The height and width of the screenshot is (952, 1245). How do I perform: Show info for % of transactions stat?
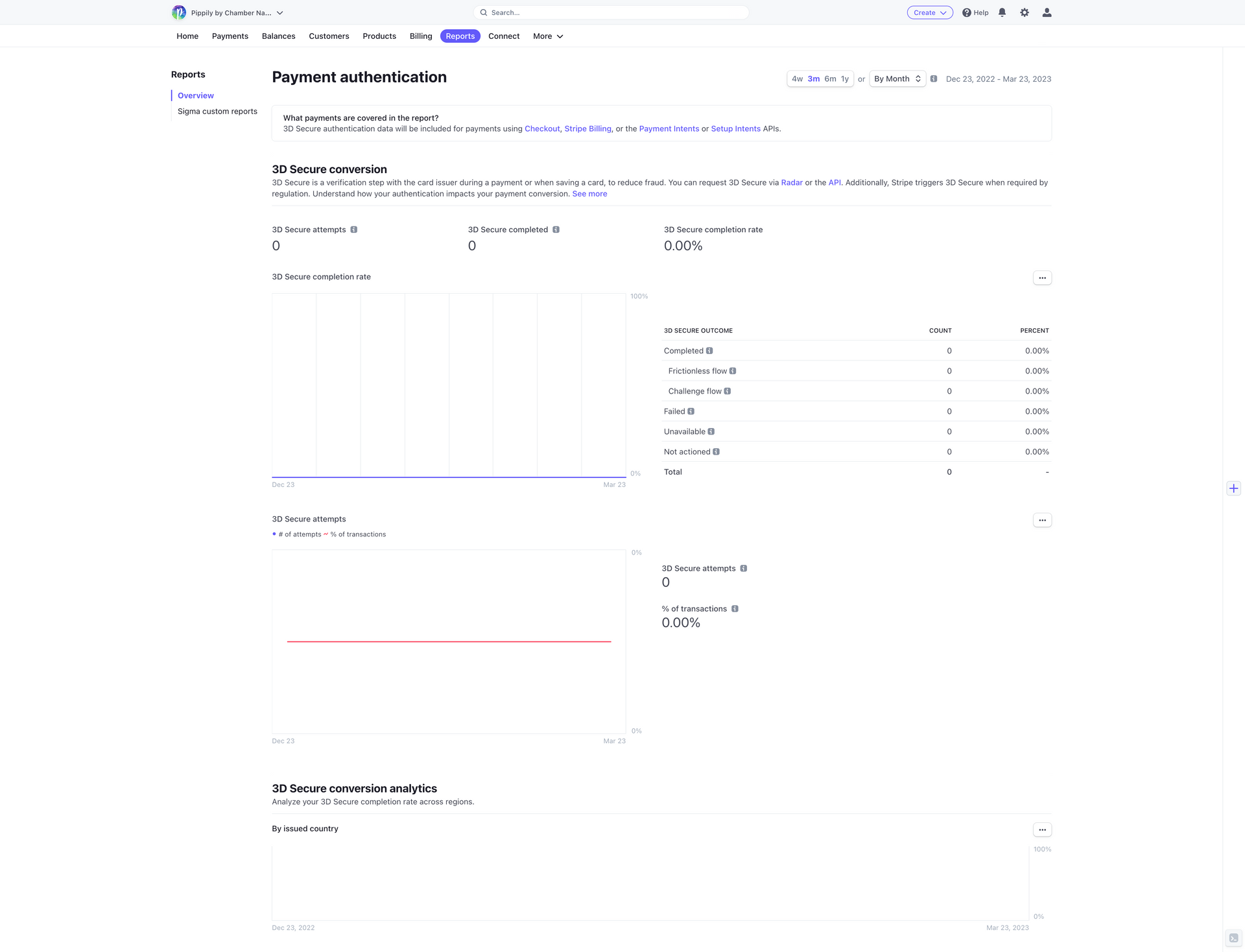coord(735,608)
